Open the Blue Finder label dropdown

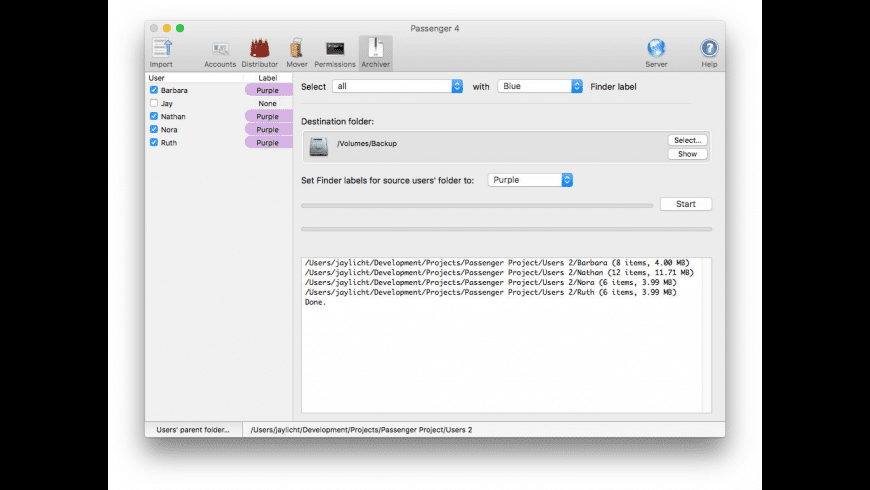click(540, 86)
